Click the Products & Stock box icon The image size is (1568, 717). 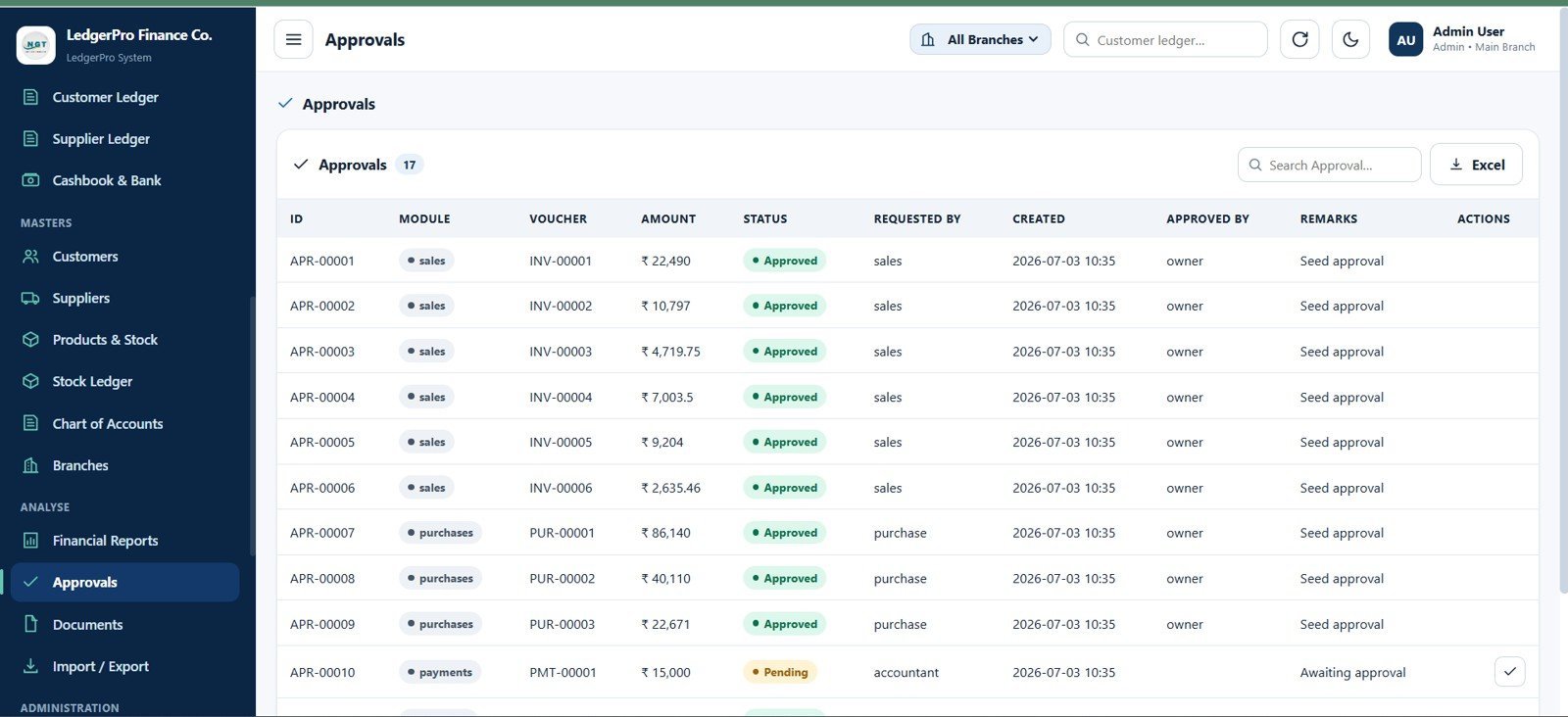click(30, 340)
